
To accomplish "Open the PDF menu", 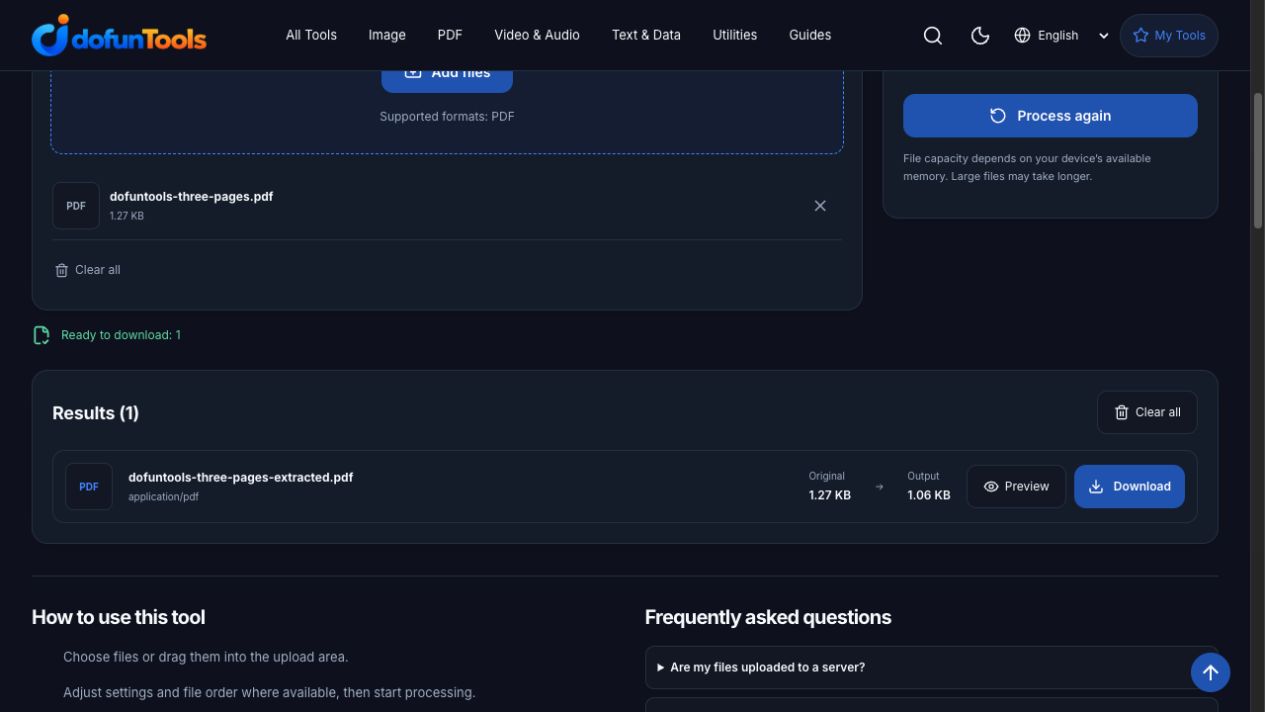I will (450, 35).
